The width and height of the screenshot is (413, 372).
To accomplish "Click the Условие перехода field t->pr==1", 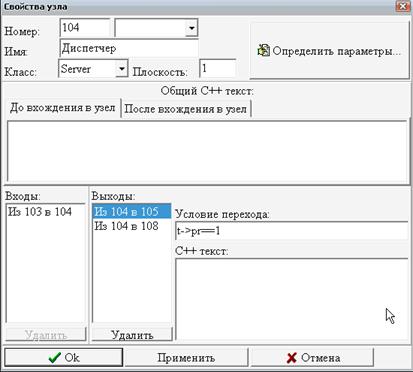I will coord(291,231).
